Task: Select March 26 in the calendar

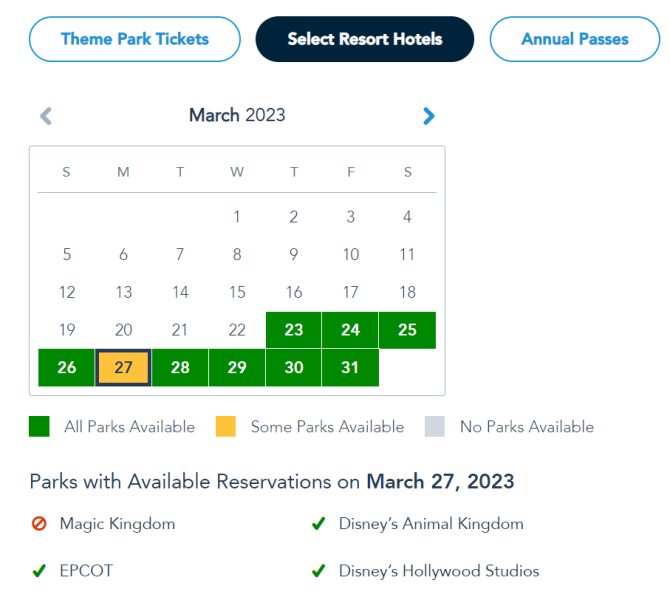Action: click(67, 367)
